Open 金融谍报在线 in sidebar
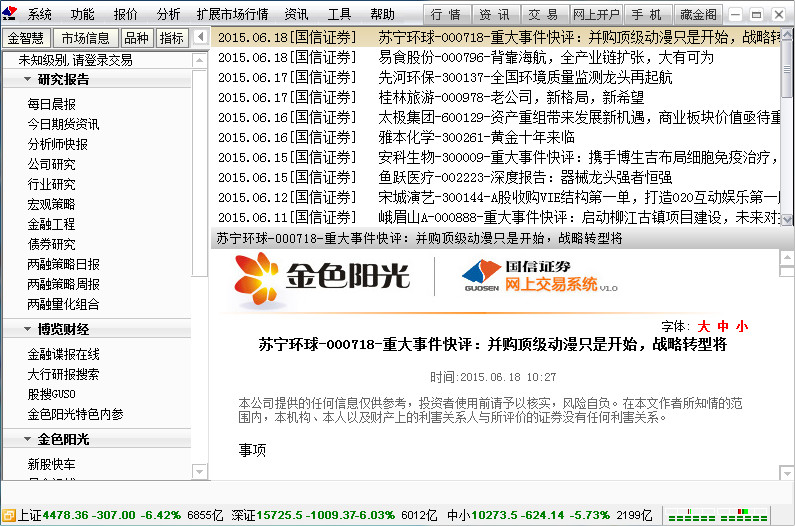 click(63, 354)
